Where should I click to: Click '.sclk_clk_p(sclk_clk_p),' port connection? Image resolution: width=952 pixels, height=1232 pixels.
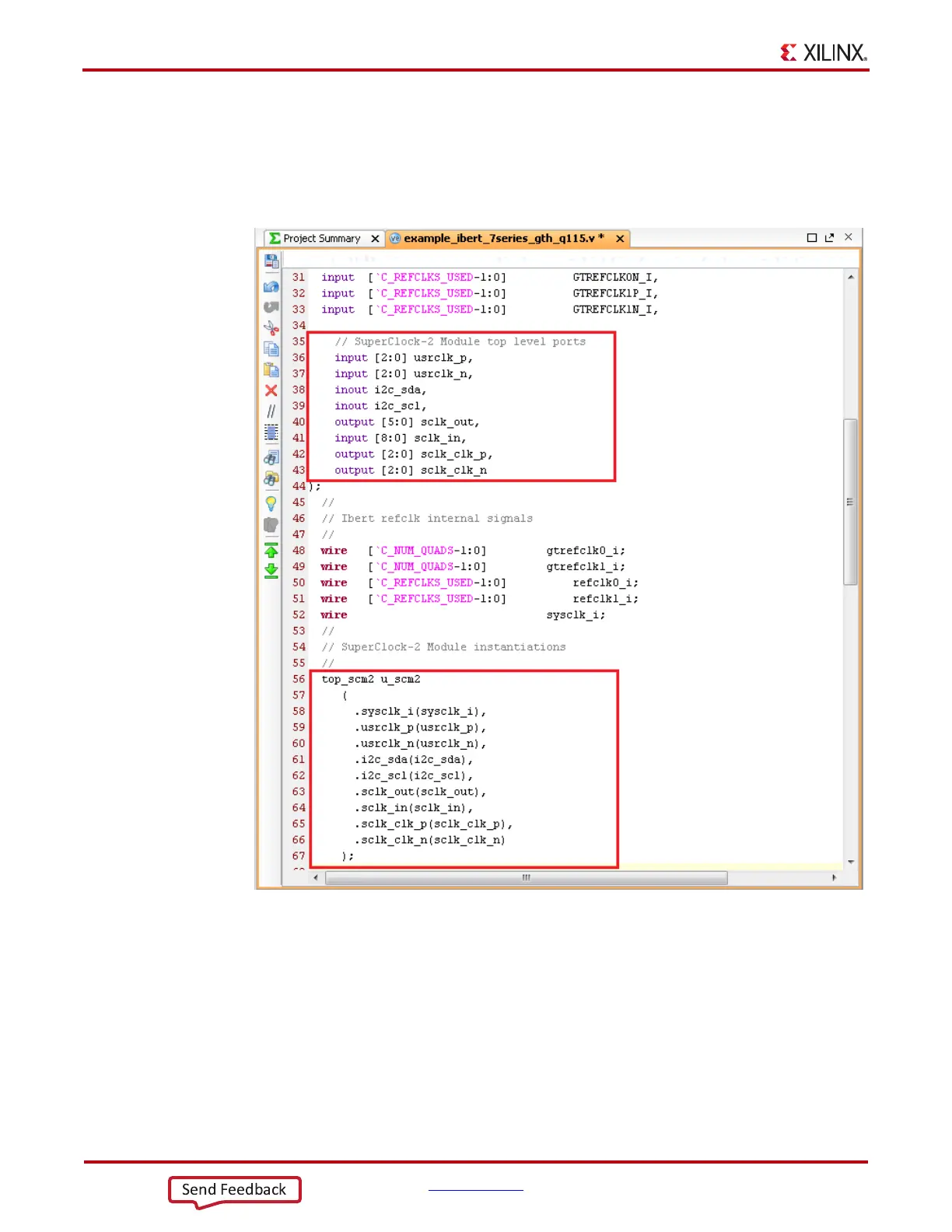pyautogui.click(x=434, y=824)
